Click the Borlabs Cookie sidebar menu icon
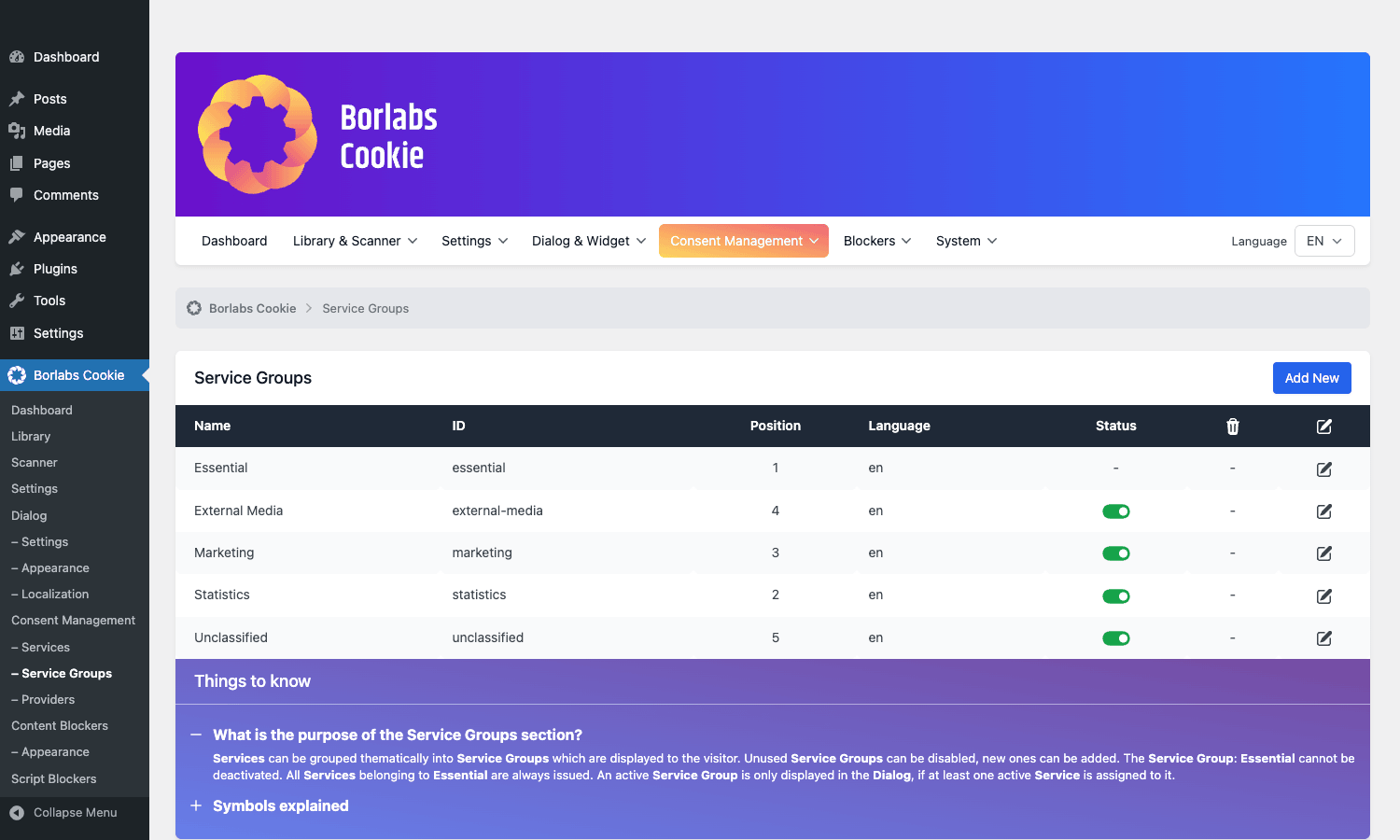Image resolution: width=1400 pixels, height=840 pixels. [17, 375]
